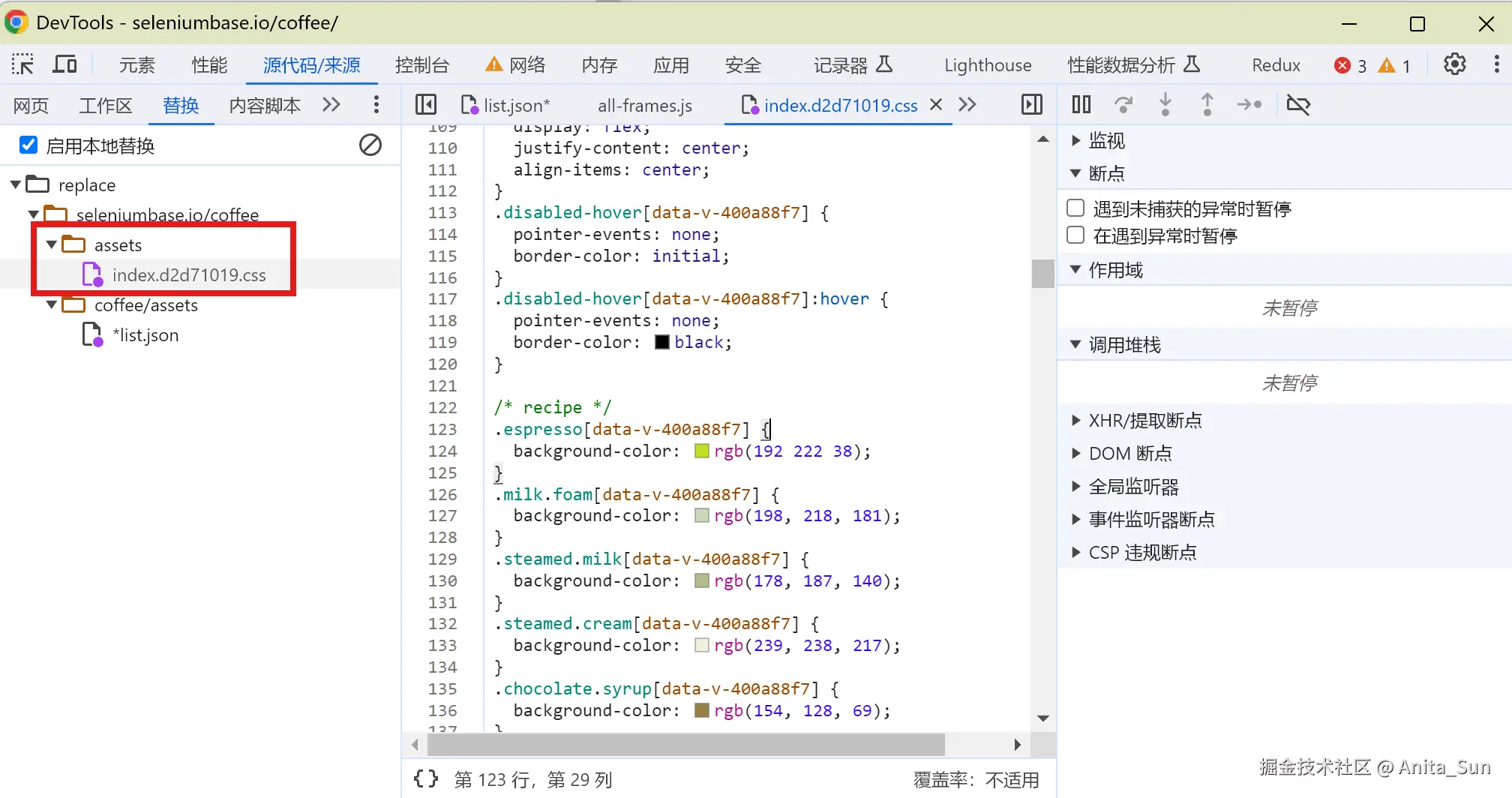Uncheck enable local overrides checkbox

[28, 145]
